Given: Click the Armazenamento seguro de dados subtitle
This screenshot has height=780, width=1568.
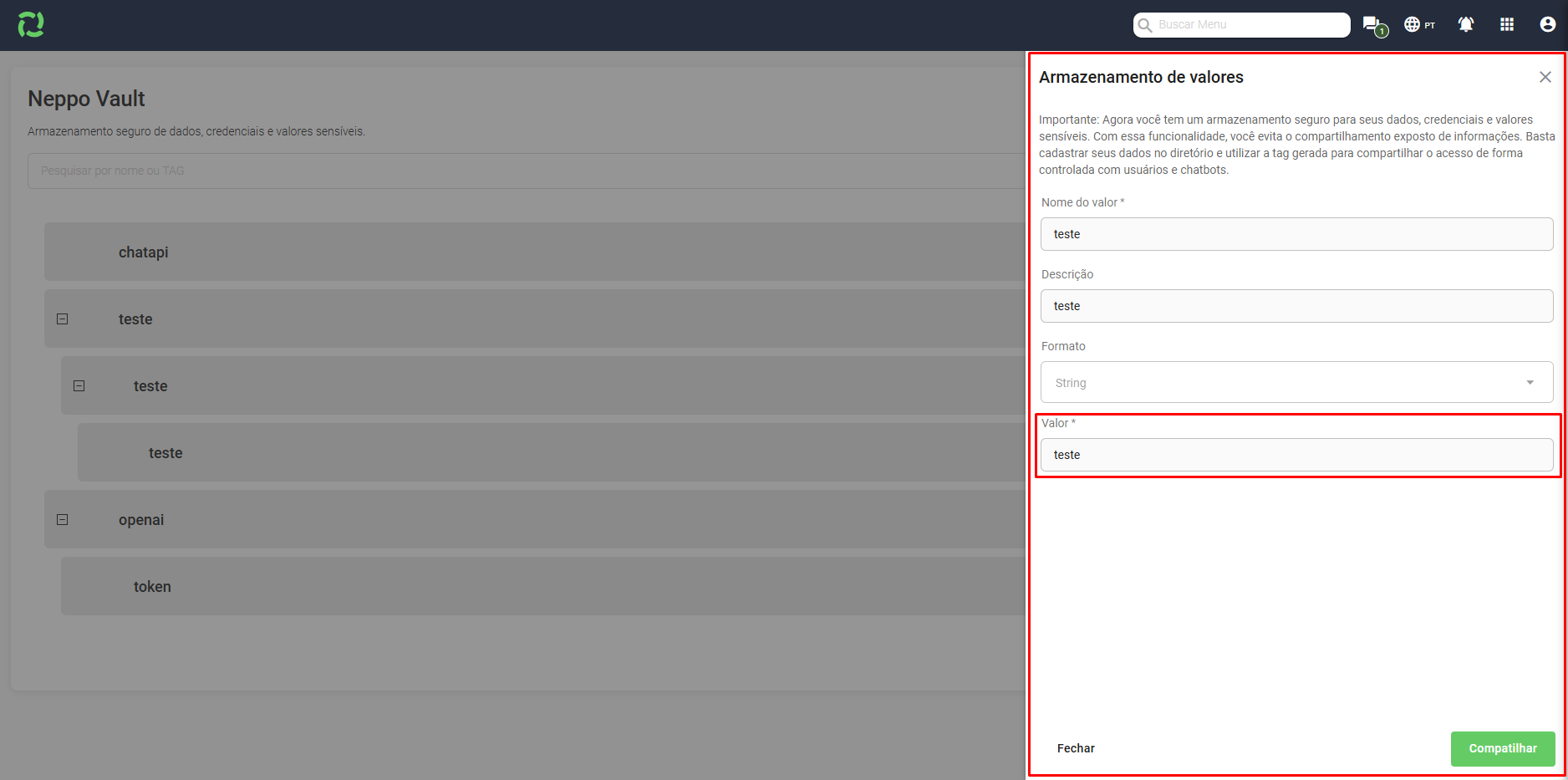Looking at the screenshot, I should pos(196,131).
